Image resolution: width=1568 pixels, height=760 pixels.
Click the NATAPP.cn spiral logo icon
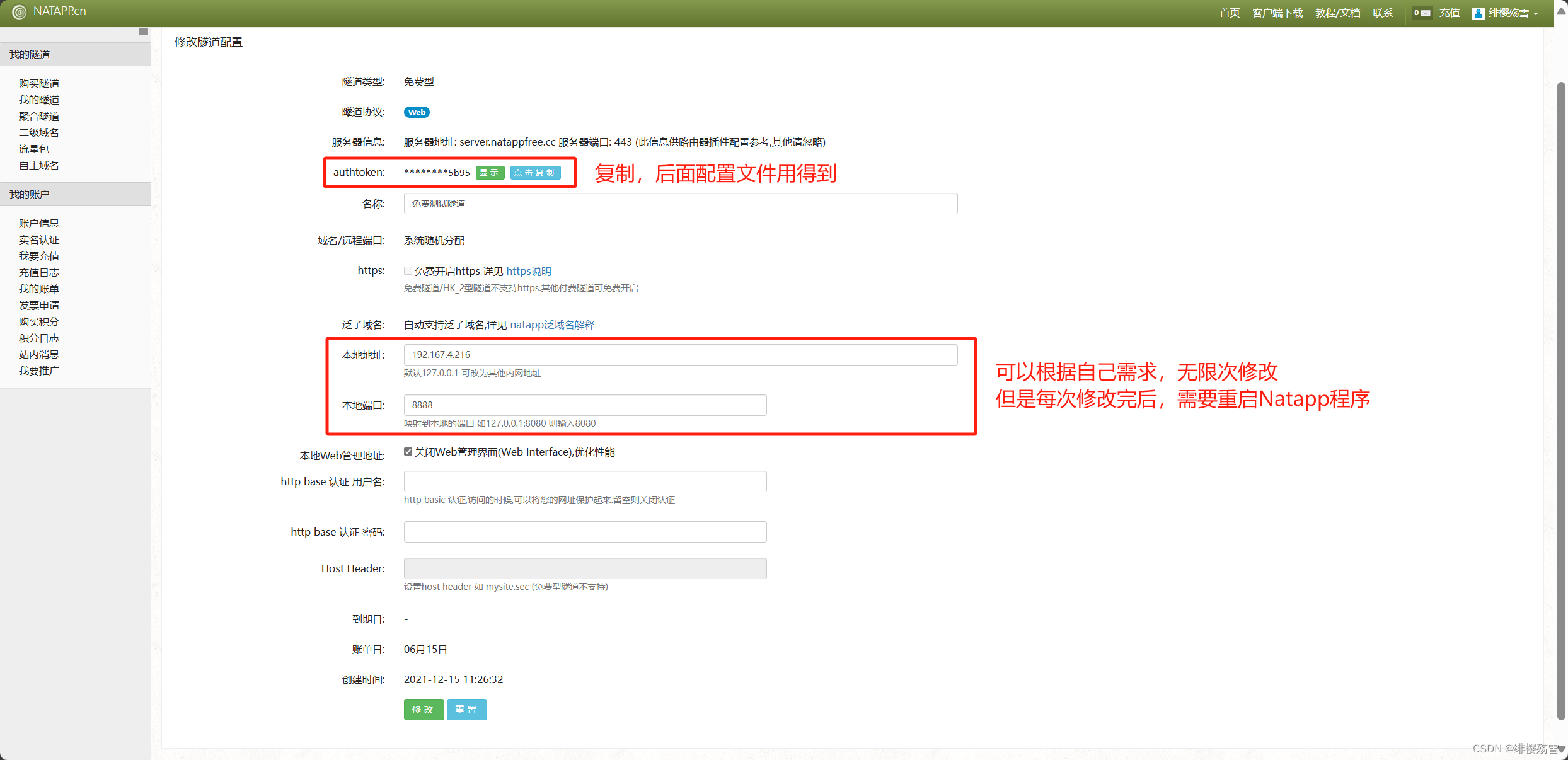[19, 12]
